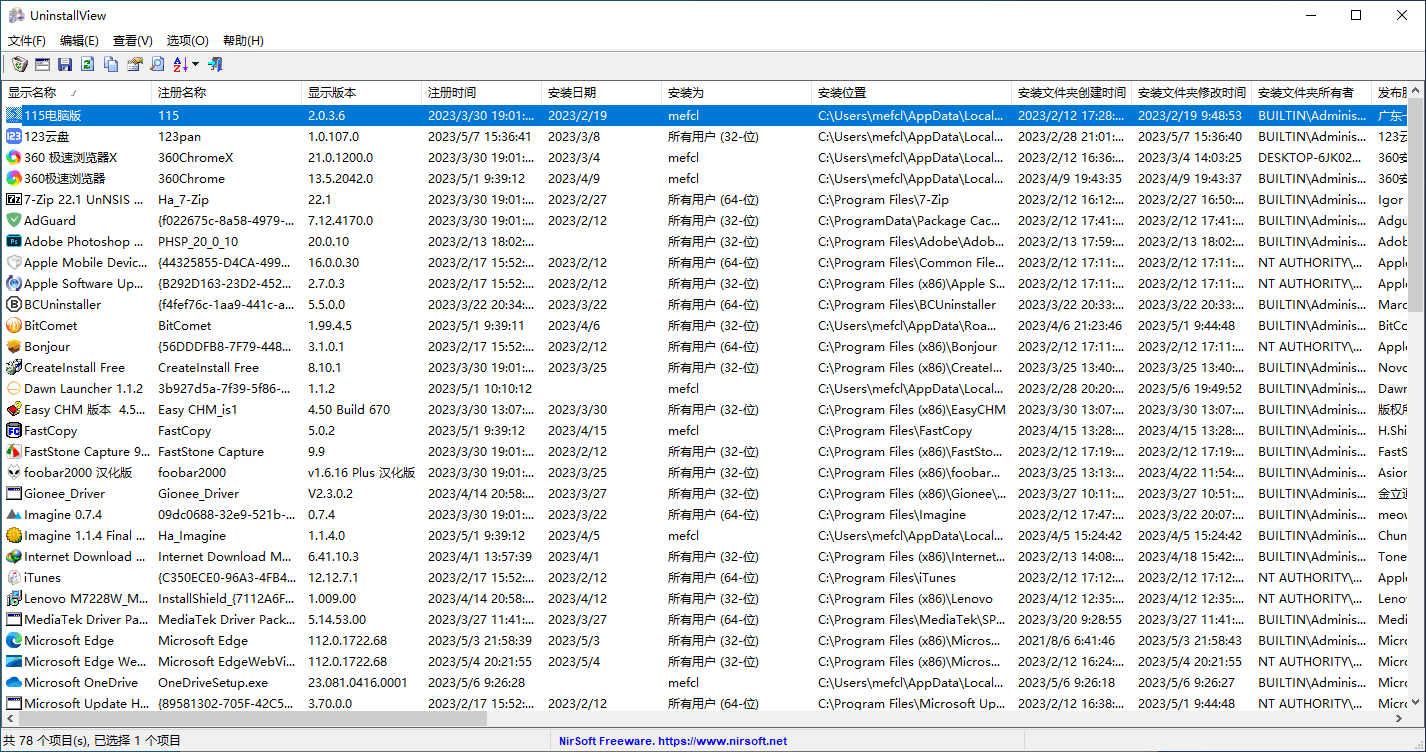This screenshot has height=752, width=1426.
Task: Click the version cell 6.41.10.3
Action: 333,556
